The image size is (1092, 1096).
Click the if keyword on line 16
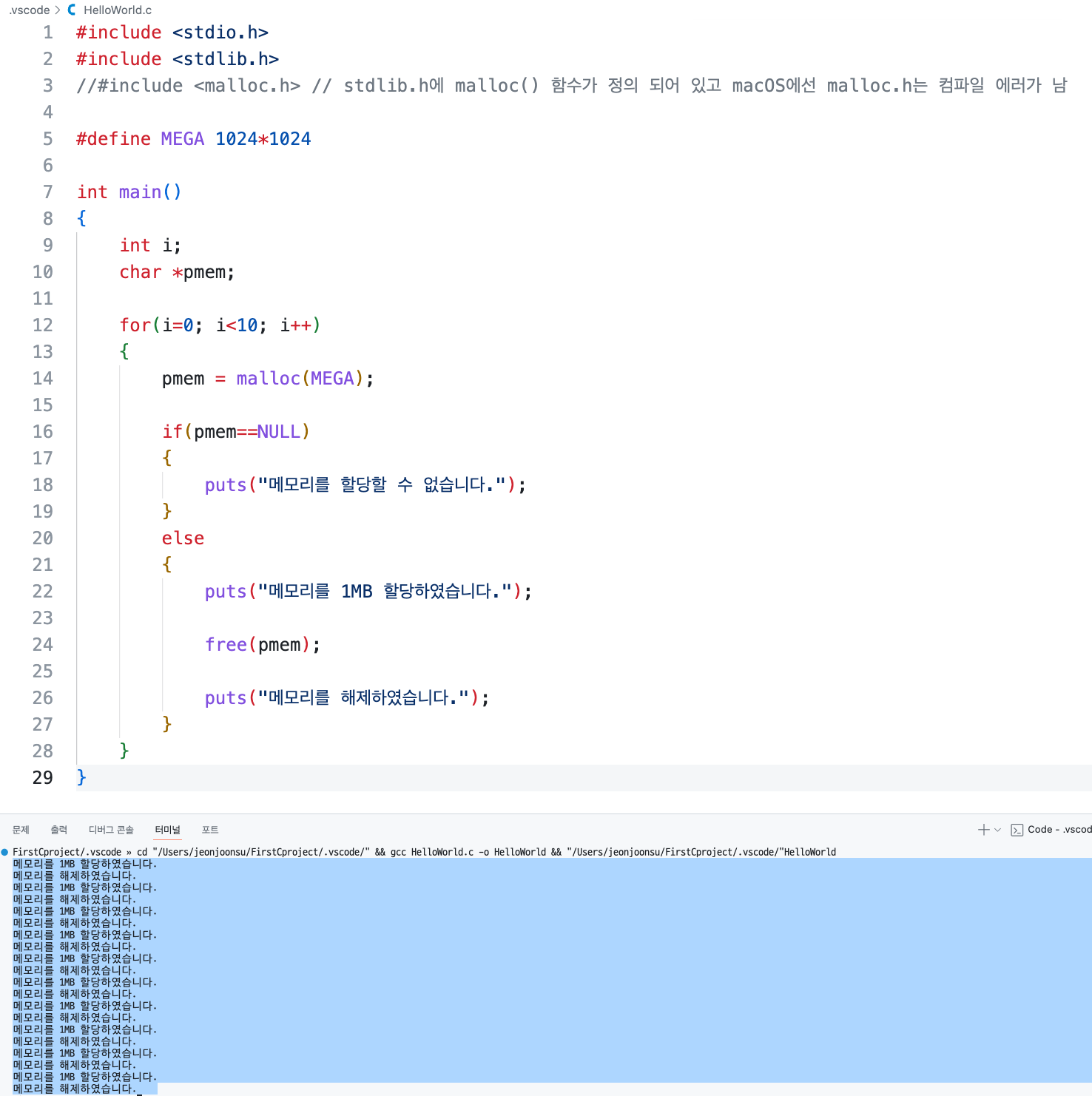click(x=172, y=432)
